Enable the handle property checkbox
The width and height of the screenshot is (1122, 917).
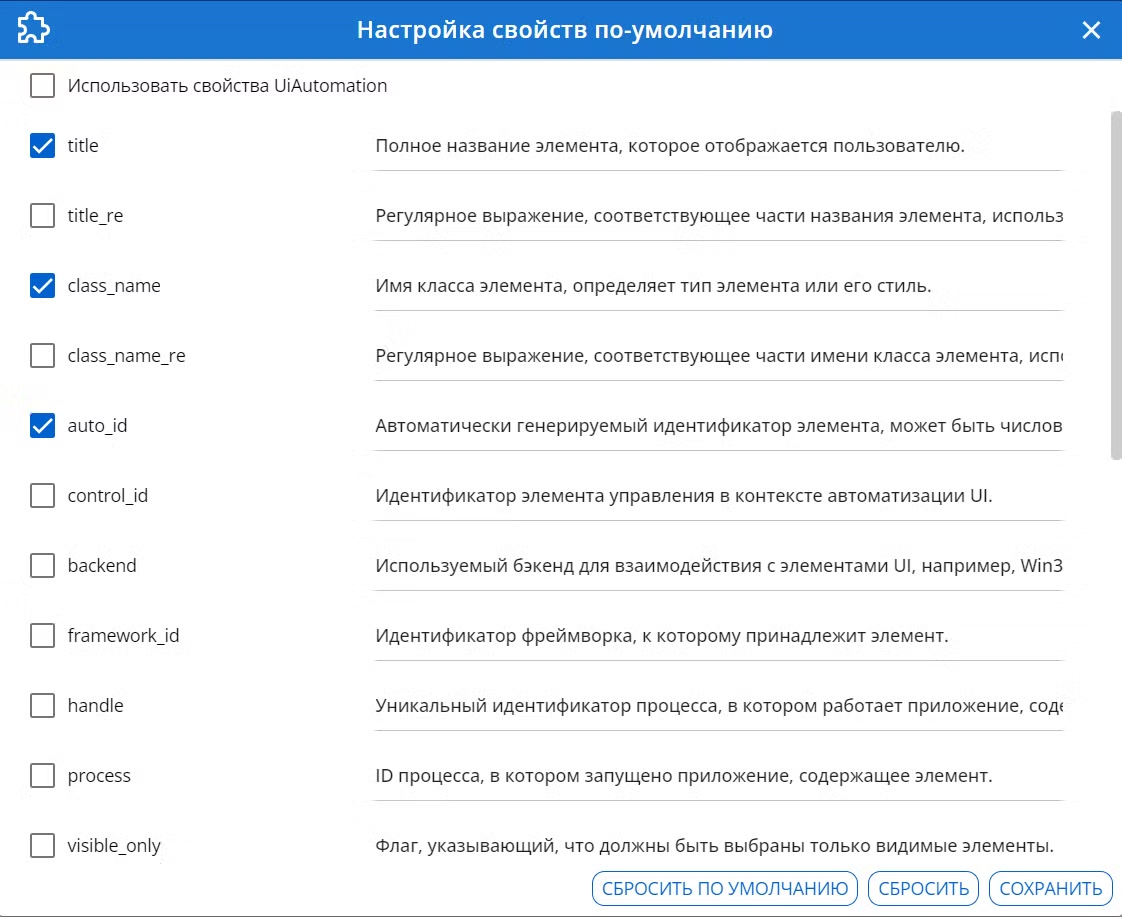click(42, 705)
